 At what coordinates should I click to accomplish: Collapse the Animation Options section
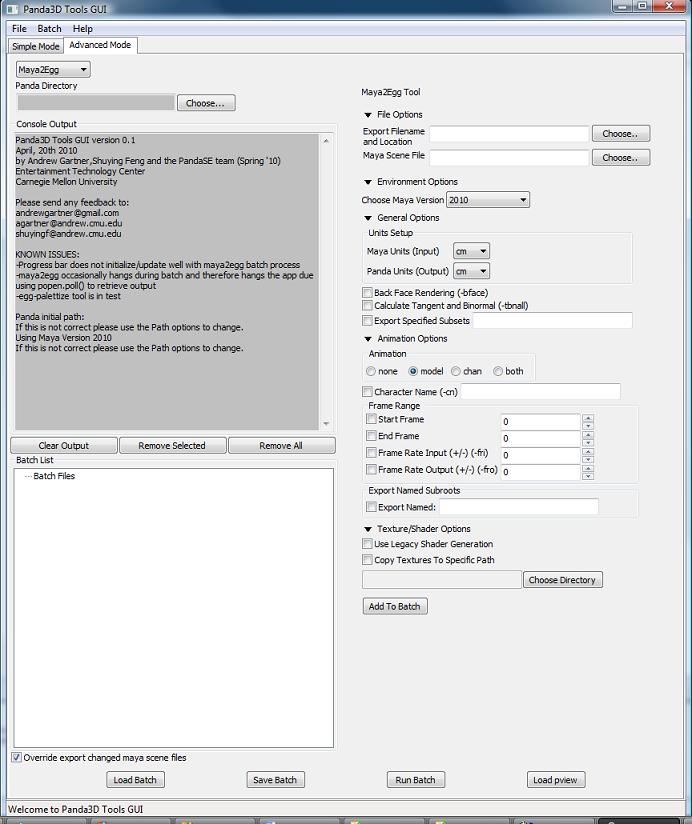click(368, 339)
